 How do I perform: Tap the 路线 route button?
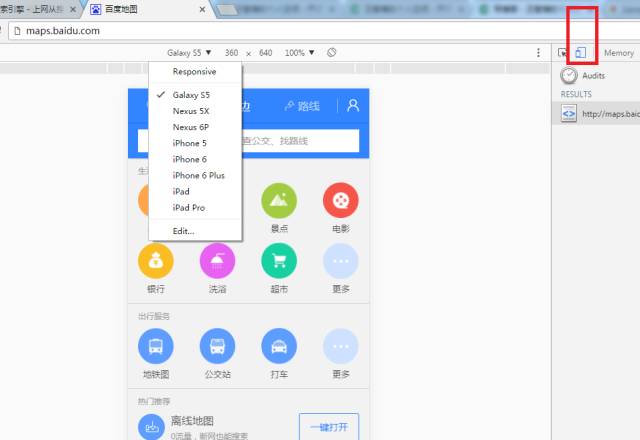point(302,106)
